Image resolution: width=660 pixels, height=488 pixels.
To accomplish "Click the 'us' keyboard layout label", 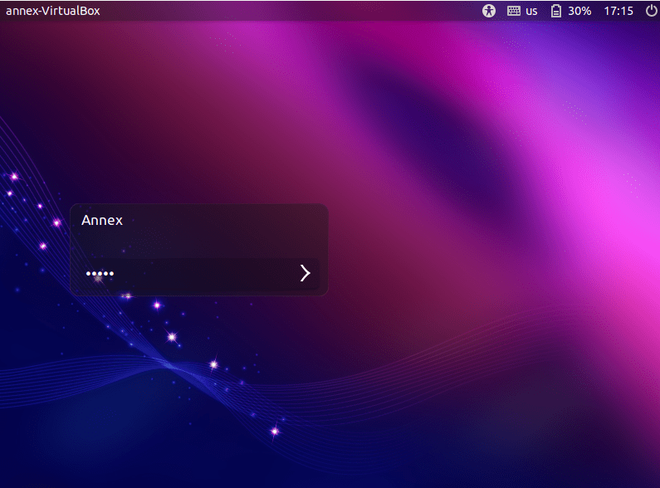I will (x=532, y=11).
